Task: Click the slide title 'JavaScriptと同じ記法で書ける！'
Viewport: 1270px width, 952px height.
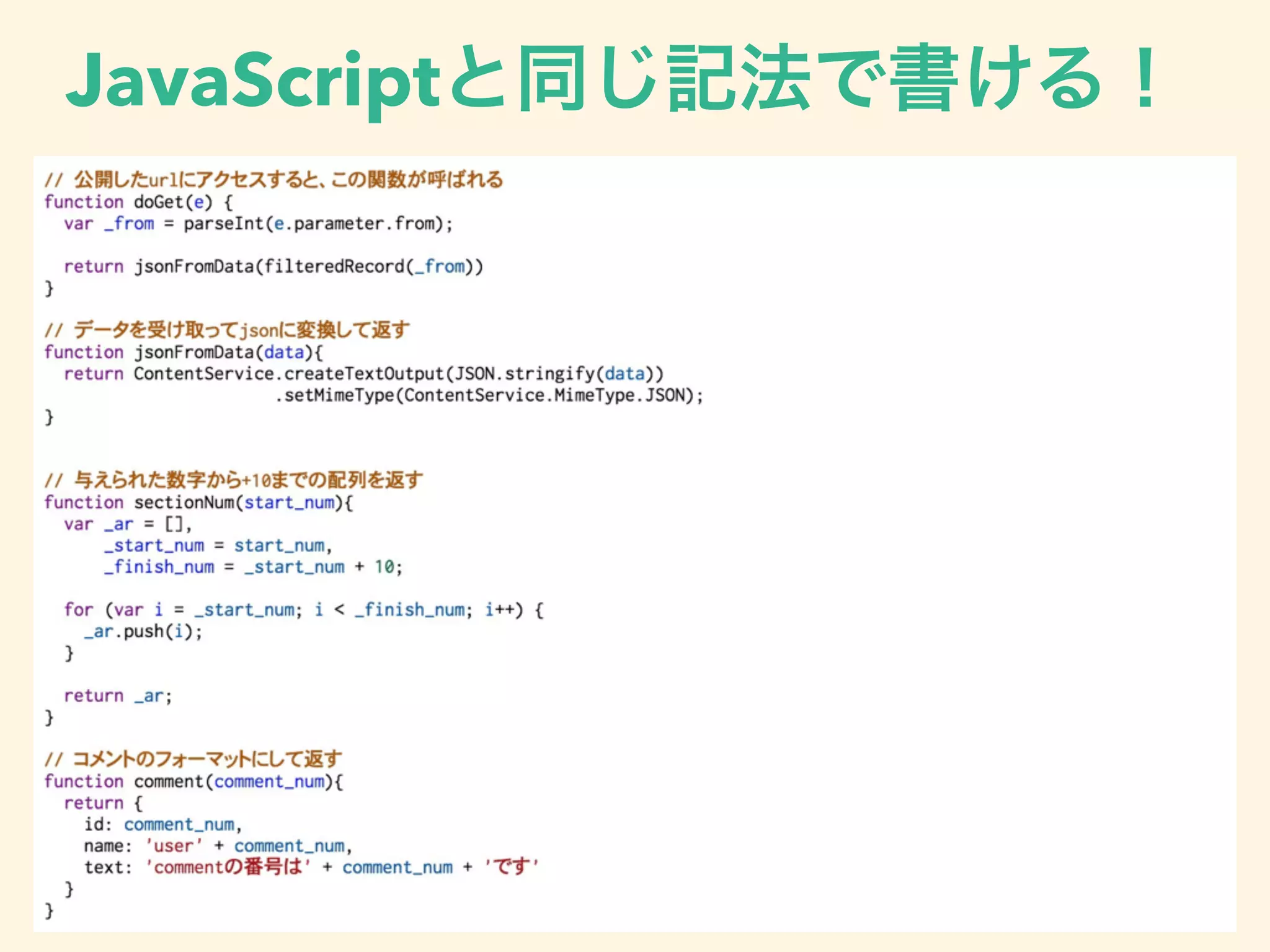Action: tap(611, 79)
